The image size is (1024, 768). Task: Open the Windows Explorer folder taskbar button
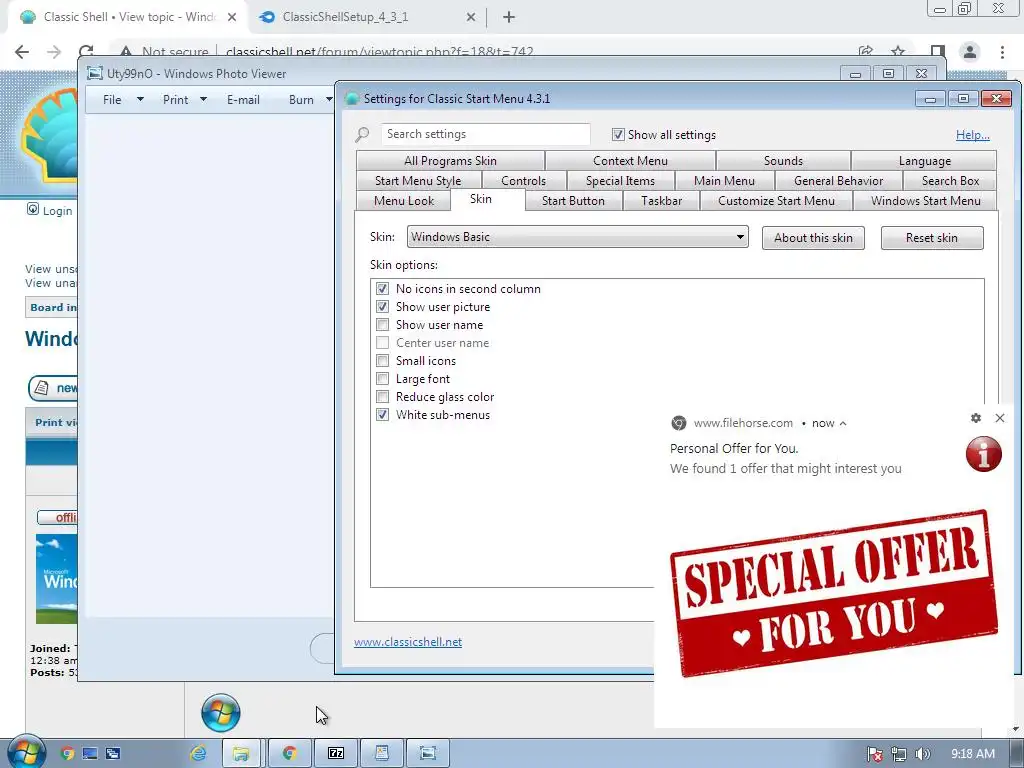point(241,754)
